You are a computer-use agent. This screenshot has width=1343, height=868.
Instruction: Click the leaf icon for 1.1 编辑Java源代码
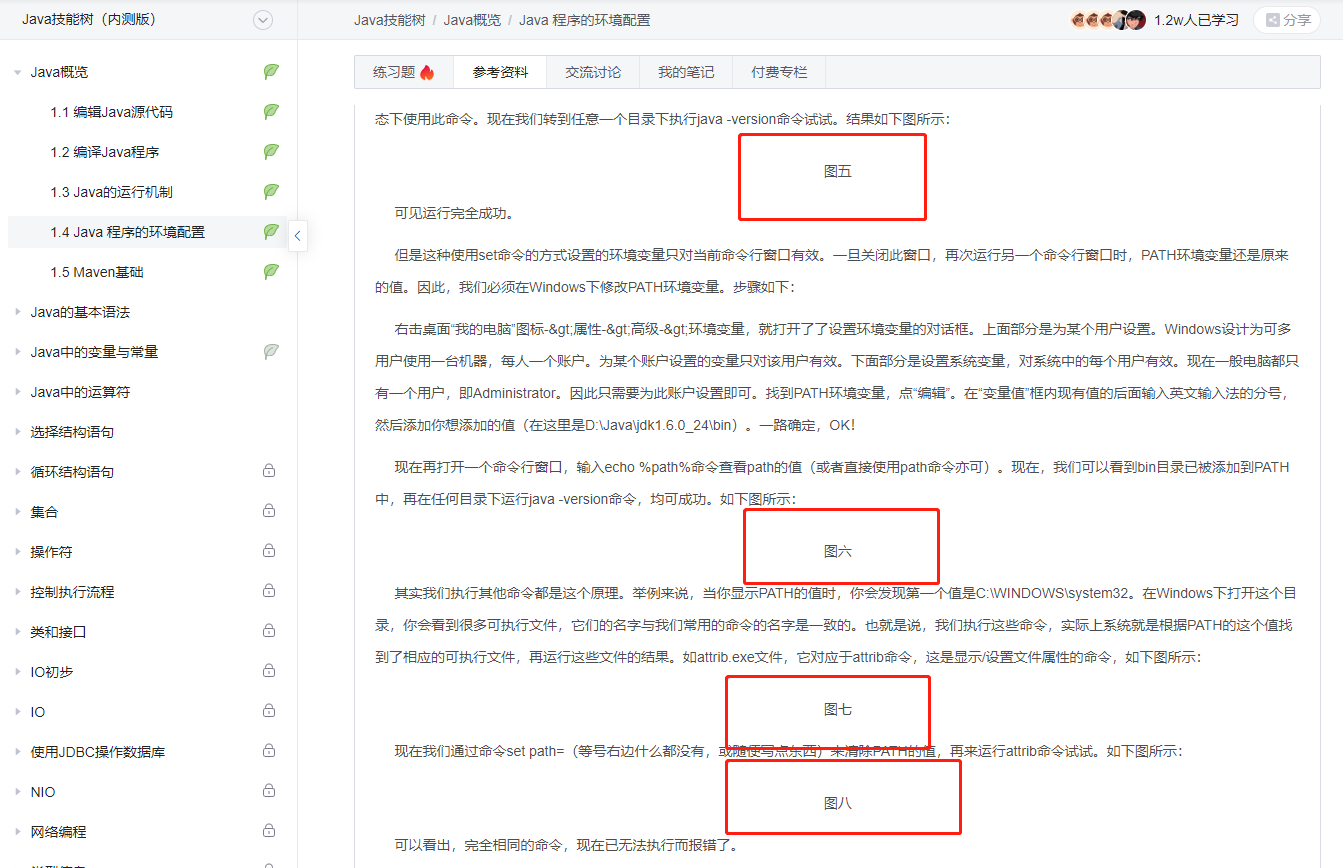271,112
